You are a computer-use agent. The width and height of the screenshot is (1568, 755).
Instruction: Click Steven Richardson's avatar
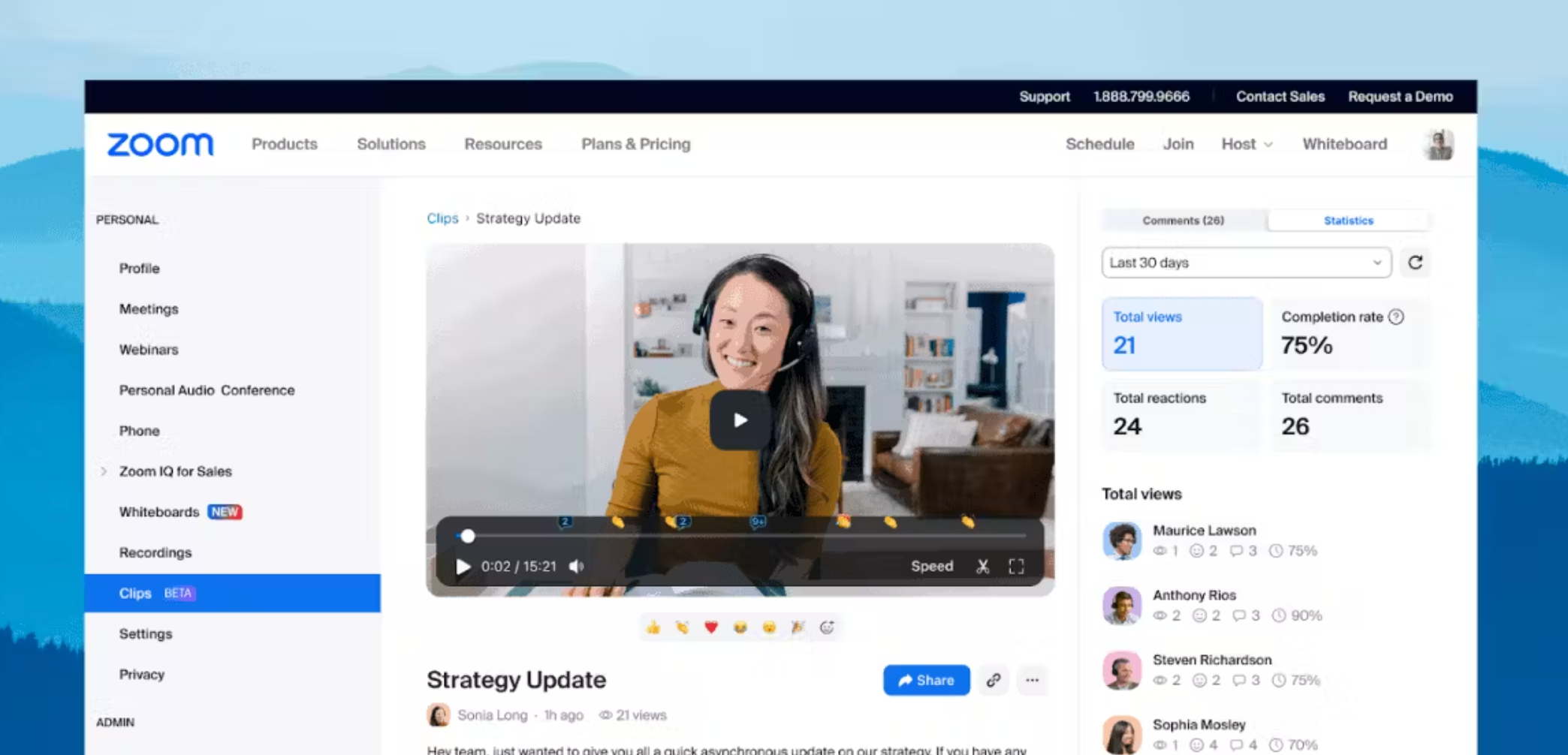point(1122,669)
